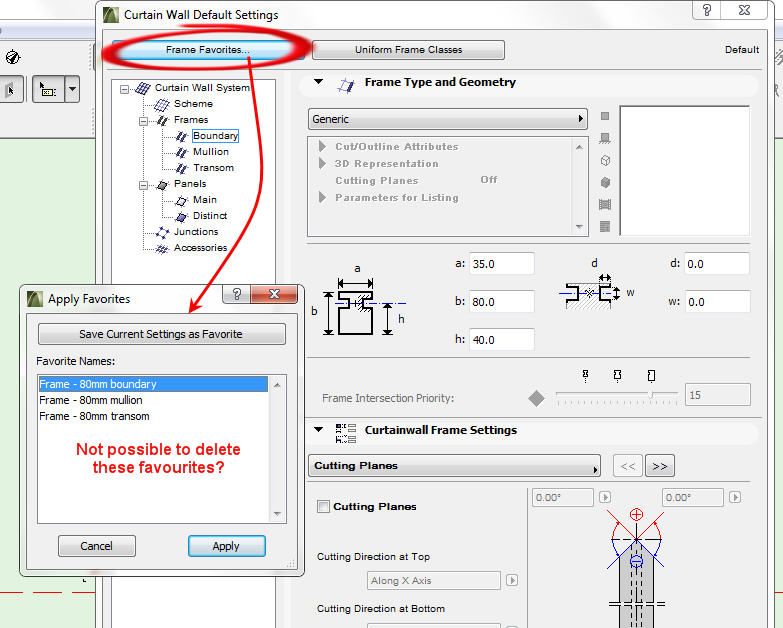Expand 3D Representation group
Viewport: 783px width, 628px height.
click(x=323, y=163)
